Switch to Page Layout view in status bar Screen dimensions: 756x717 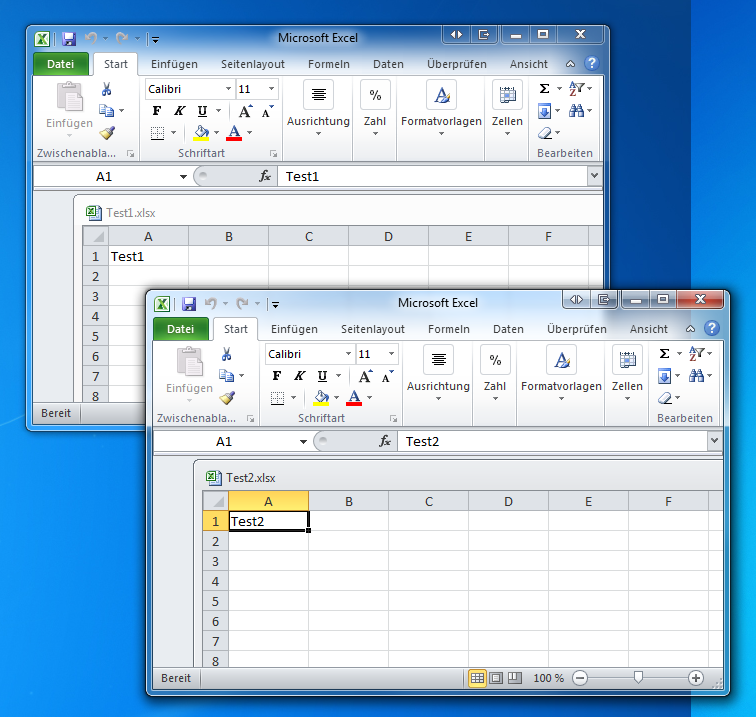(x=496, y=678)
